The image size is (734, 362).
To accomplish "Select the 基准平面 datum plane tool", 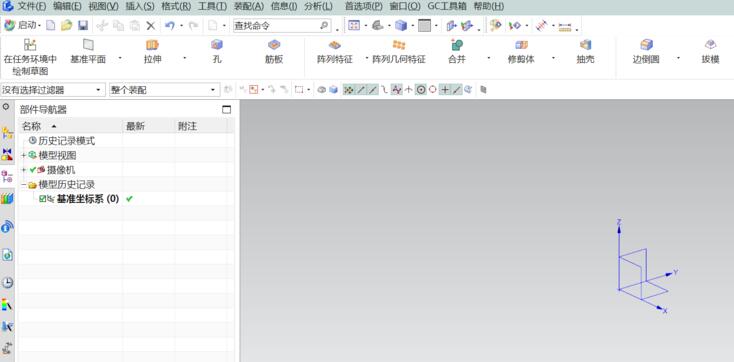I will pos(88,52).
